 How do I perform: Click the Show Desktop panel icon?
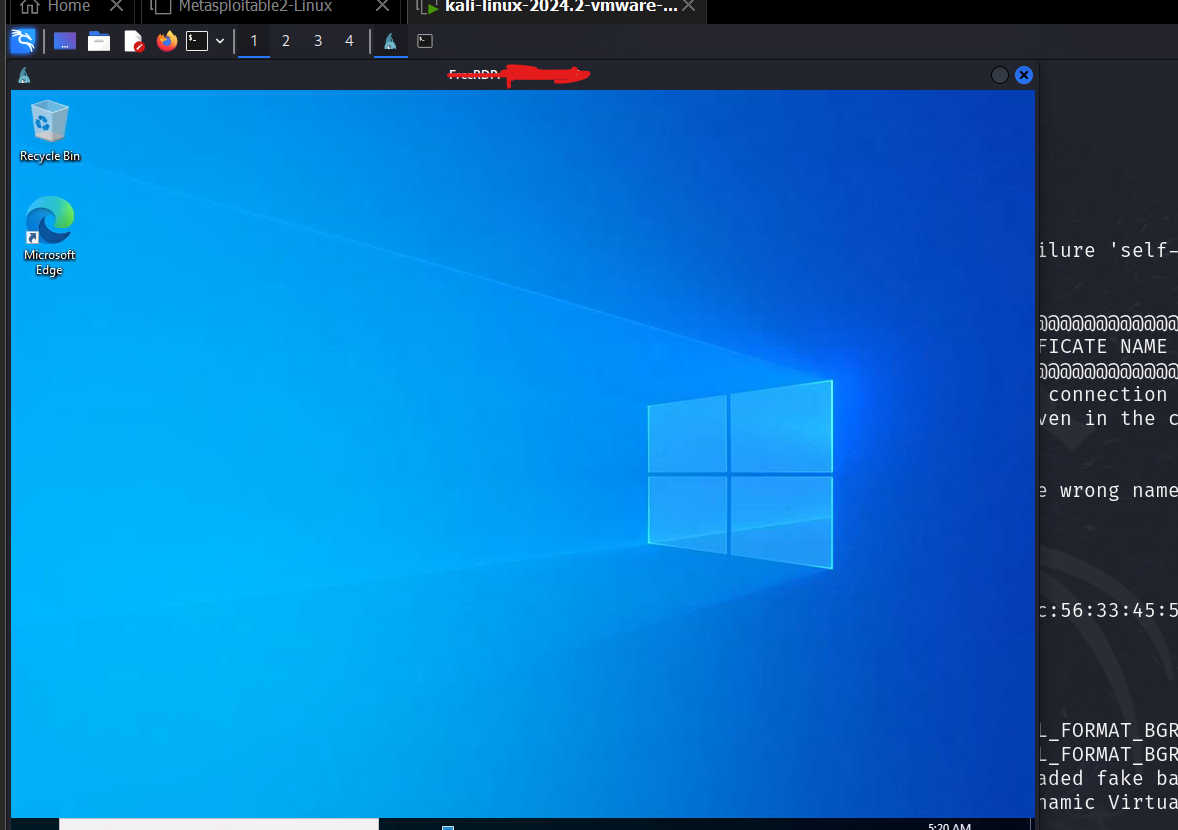65,41
